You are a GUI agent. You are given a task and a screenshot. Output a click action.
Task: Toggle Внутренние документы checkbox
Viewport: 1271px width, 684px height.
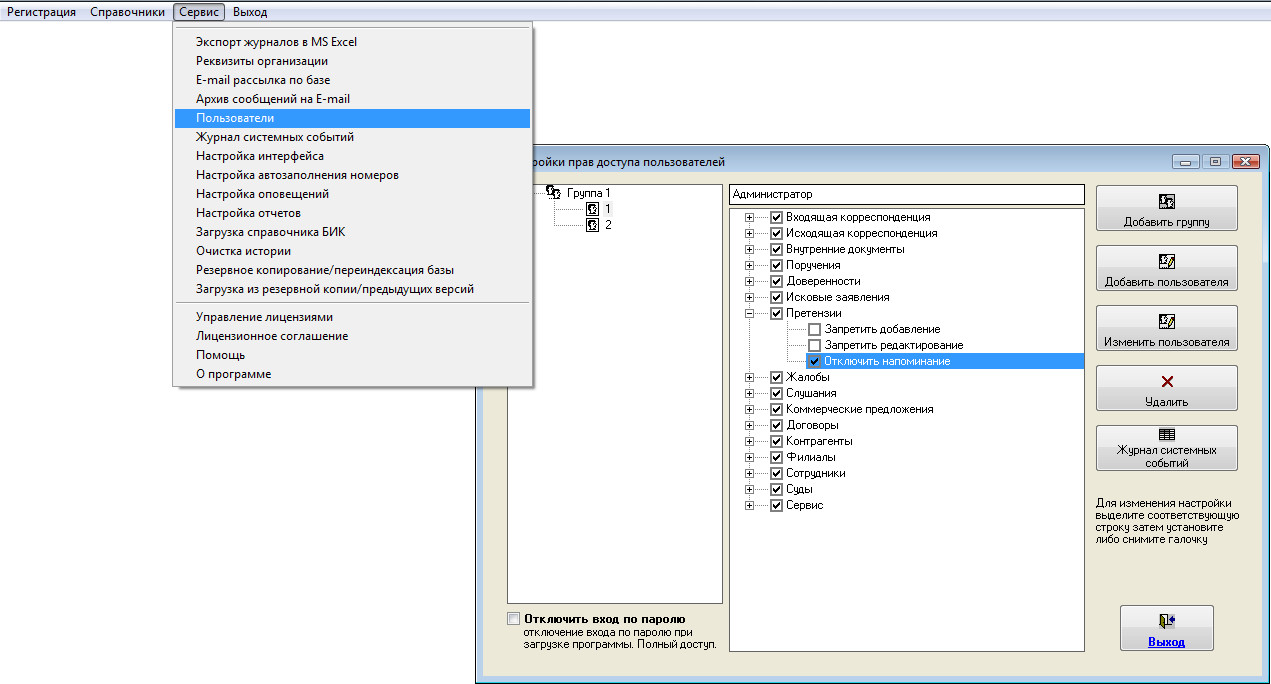coord(776,249)
